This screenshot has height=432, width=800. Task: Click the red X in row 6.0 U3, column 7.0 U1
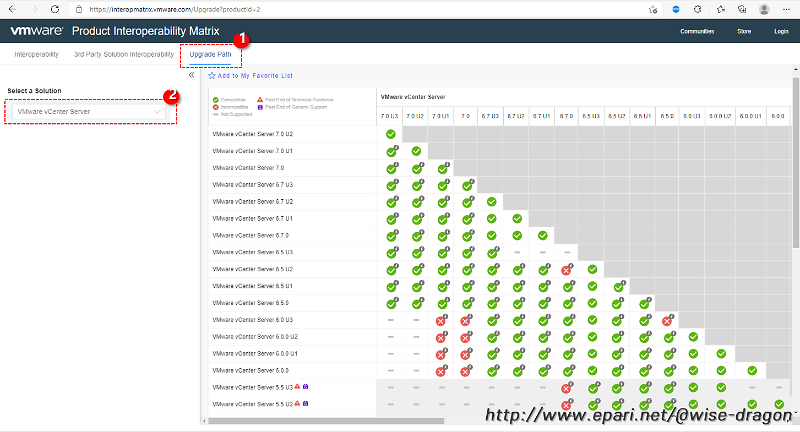click(x=441, y=320)
